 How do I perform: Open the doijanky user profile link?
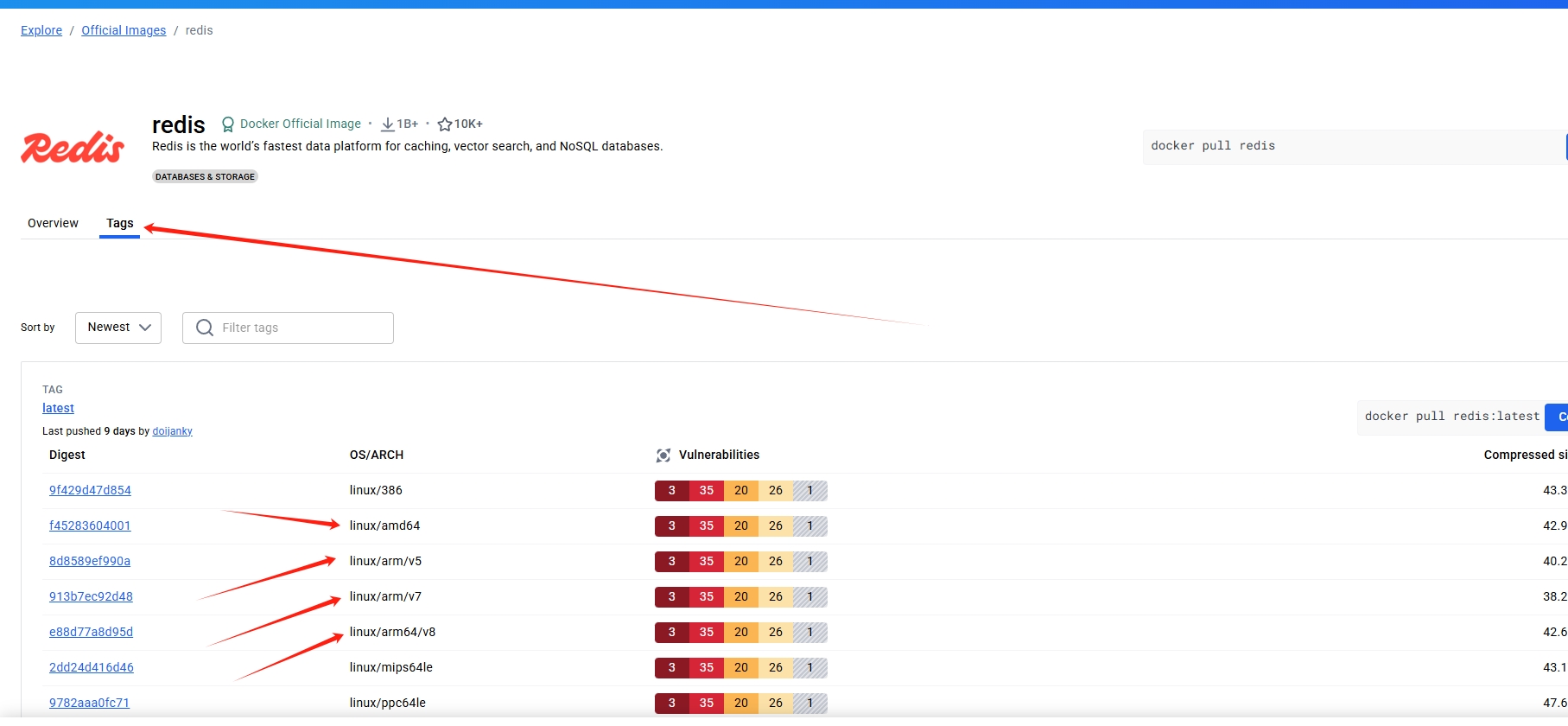coord(173,431)
